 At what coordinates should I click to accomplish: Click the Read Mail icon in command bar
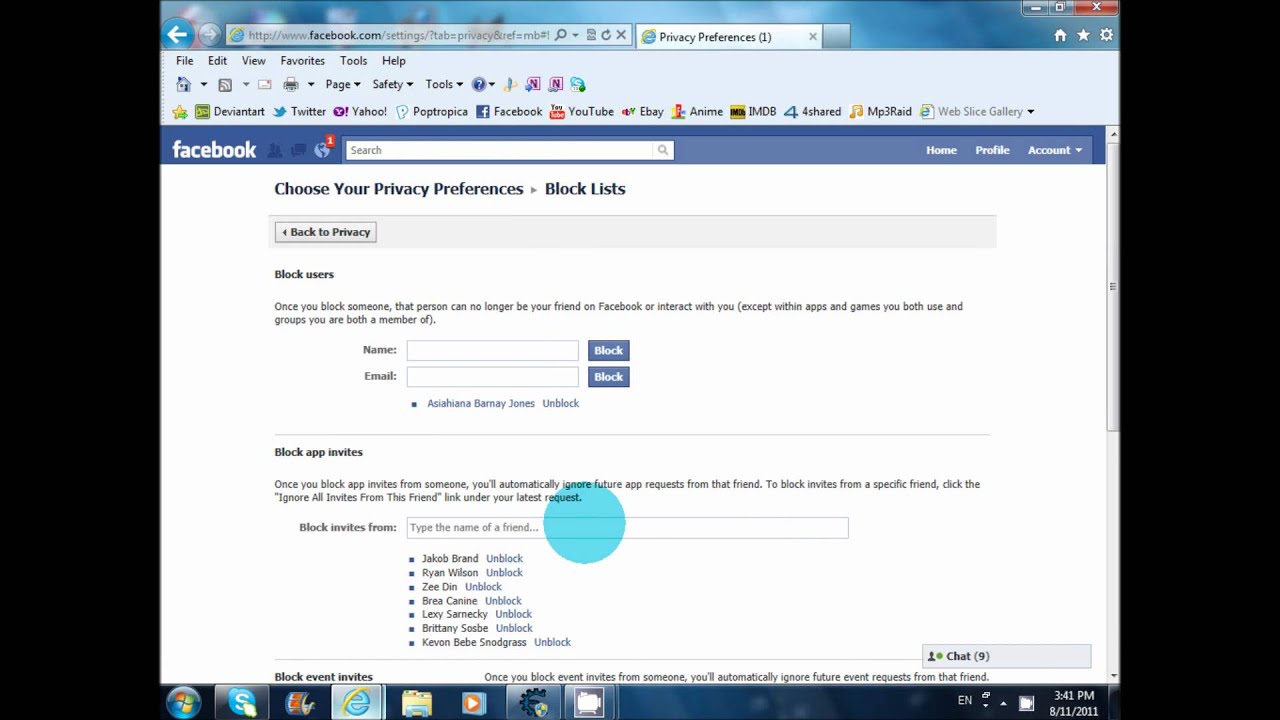point(264,84)
